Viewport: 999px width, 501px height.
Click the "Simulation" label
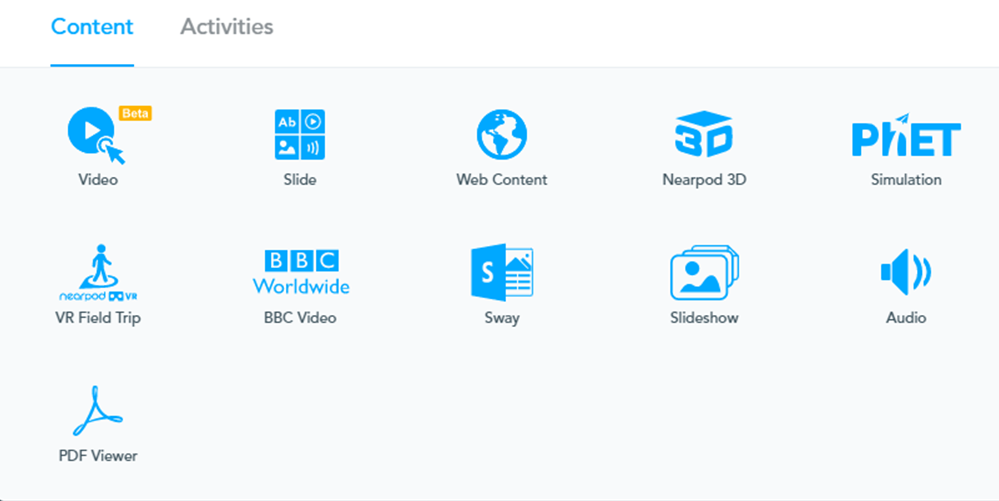[x=906, y=180]
